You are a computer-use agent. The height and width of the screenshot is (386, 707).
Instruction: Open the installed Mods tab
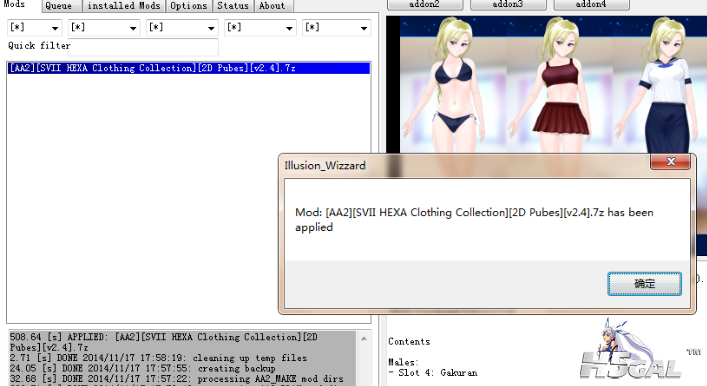(x=124, y=6)
